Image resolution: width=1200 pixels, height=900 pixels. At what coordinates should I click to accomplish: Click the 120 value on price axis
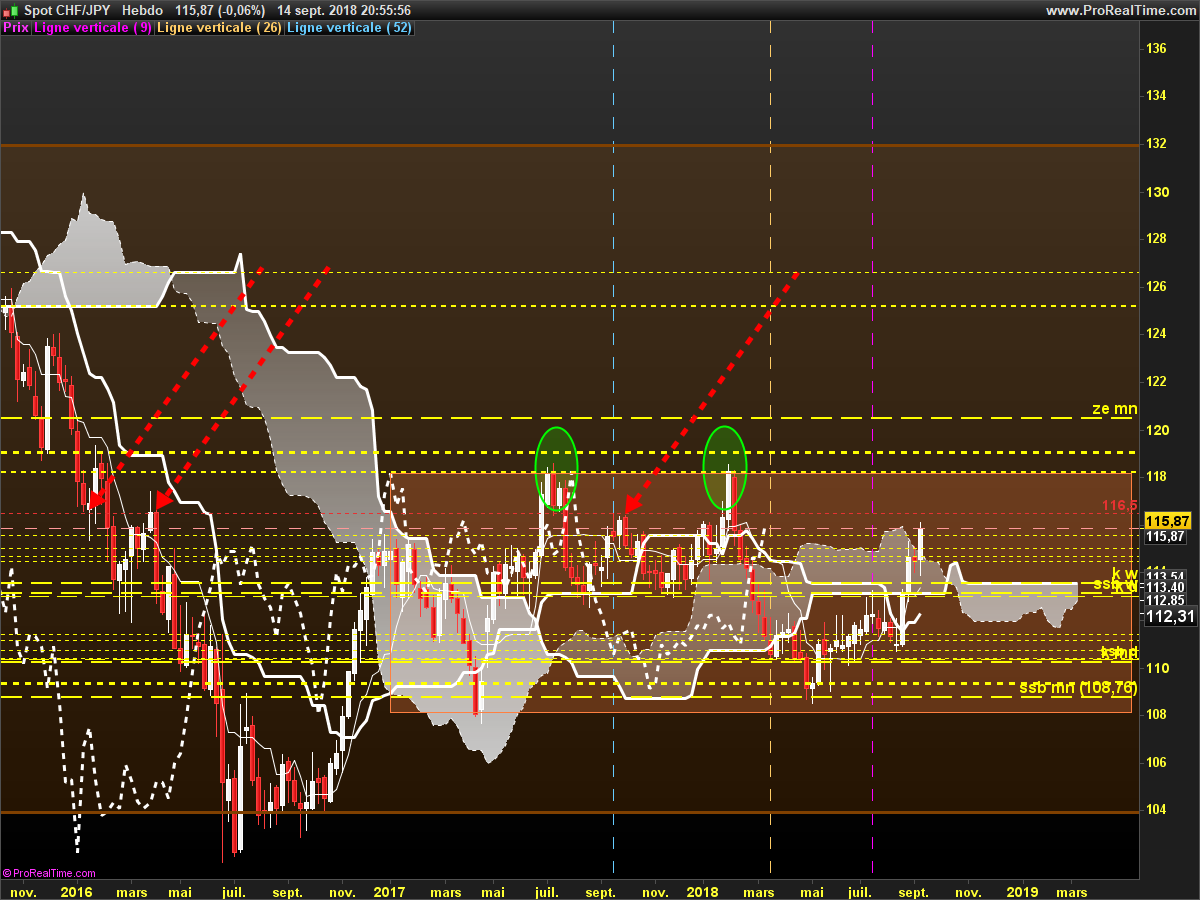1156,430
